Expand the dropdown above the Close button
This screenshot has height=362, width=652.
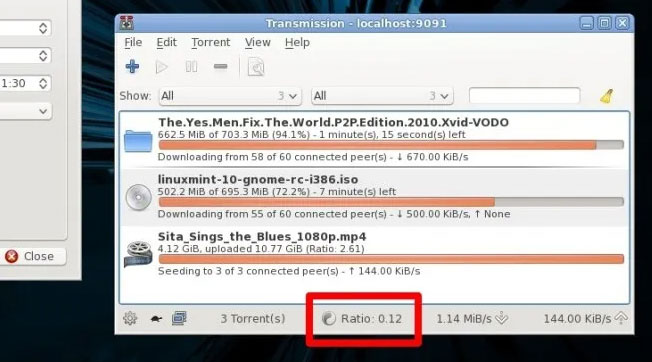pos(25,111)
